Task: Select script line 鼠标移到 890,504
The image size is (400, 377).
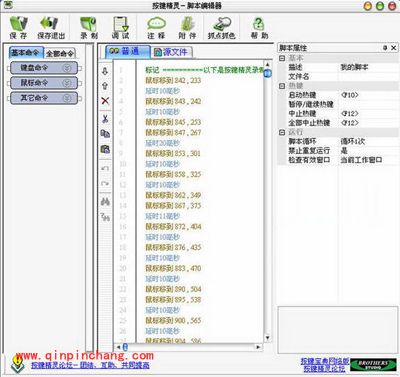Action: [173, 289]
